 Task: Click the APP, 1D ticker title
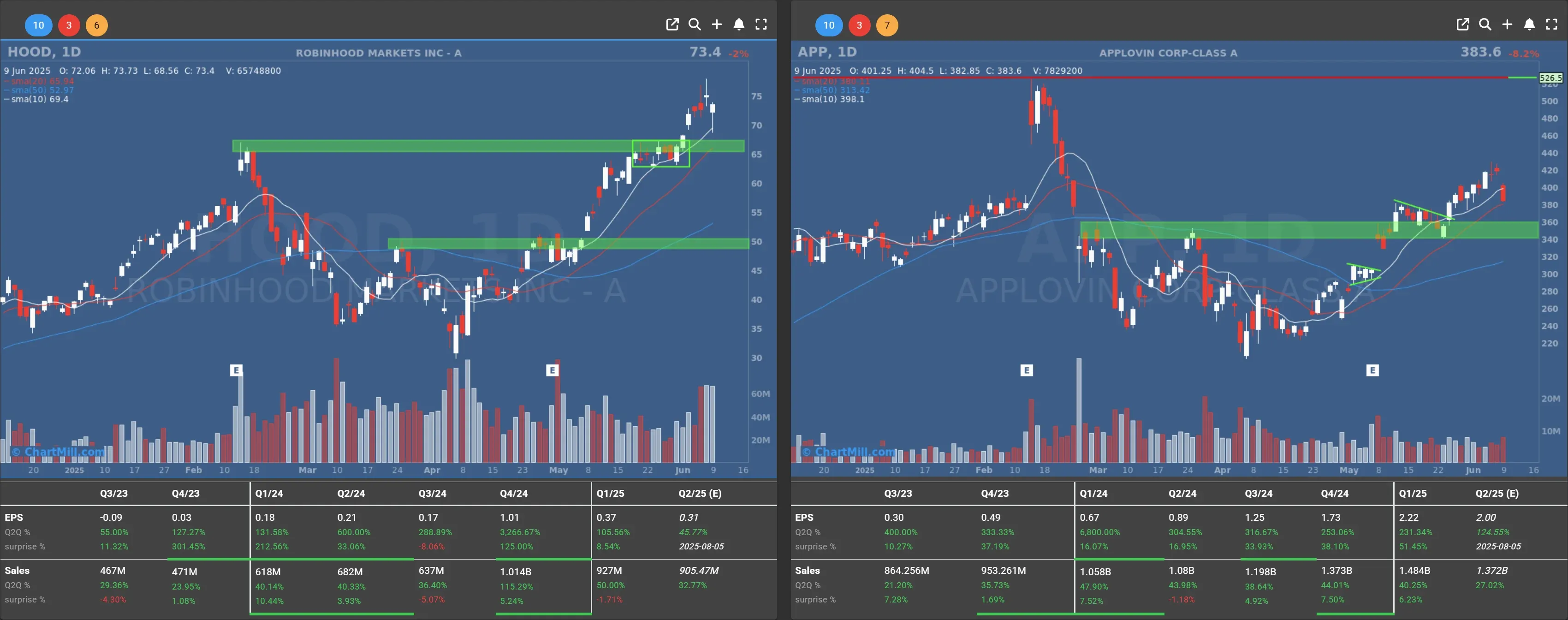[x=827, y=52]
